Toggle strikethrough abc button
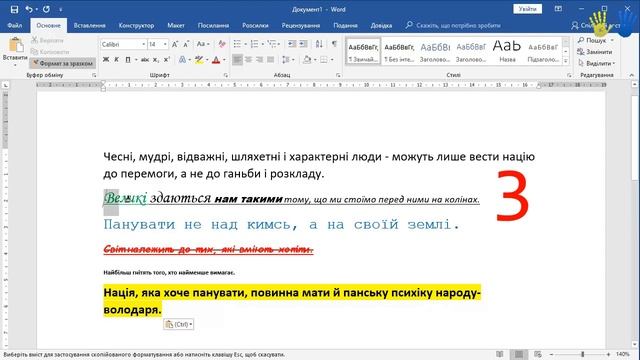 click(145, 60)
